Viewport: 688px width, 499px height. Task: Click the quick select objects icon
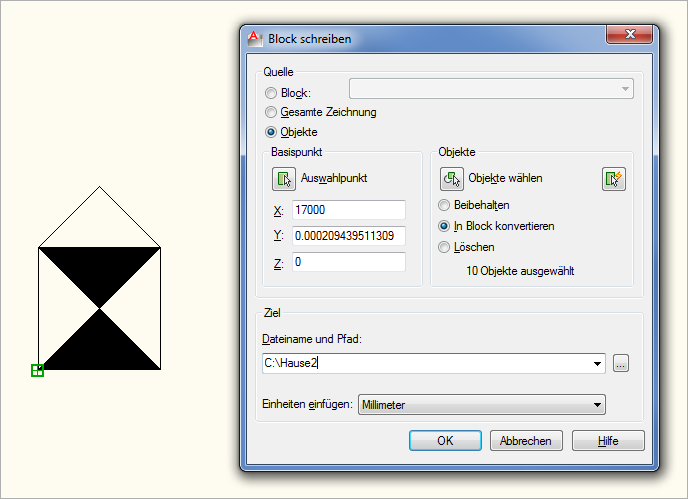(x=613, y=179)
